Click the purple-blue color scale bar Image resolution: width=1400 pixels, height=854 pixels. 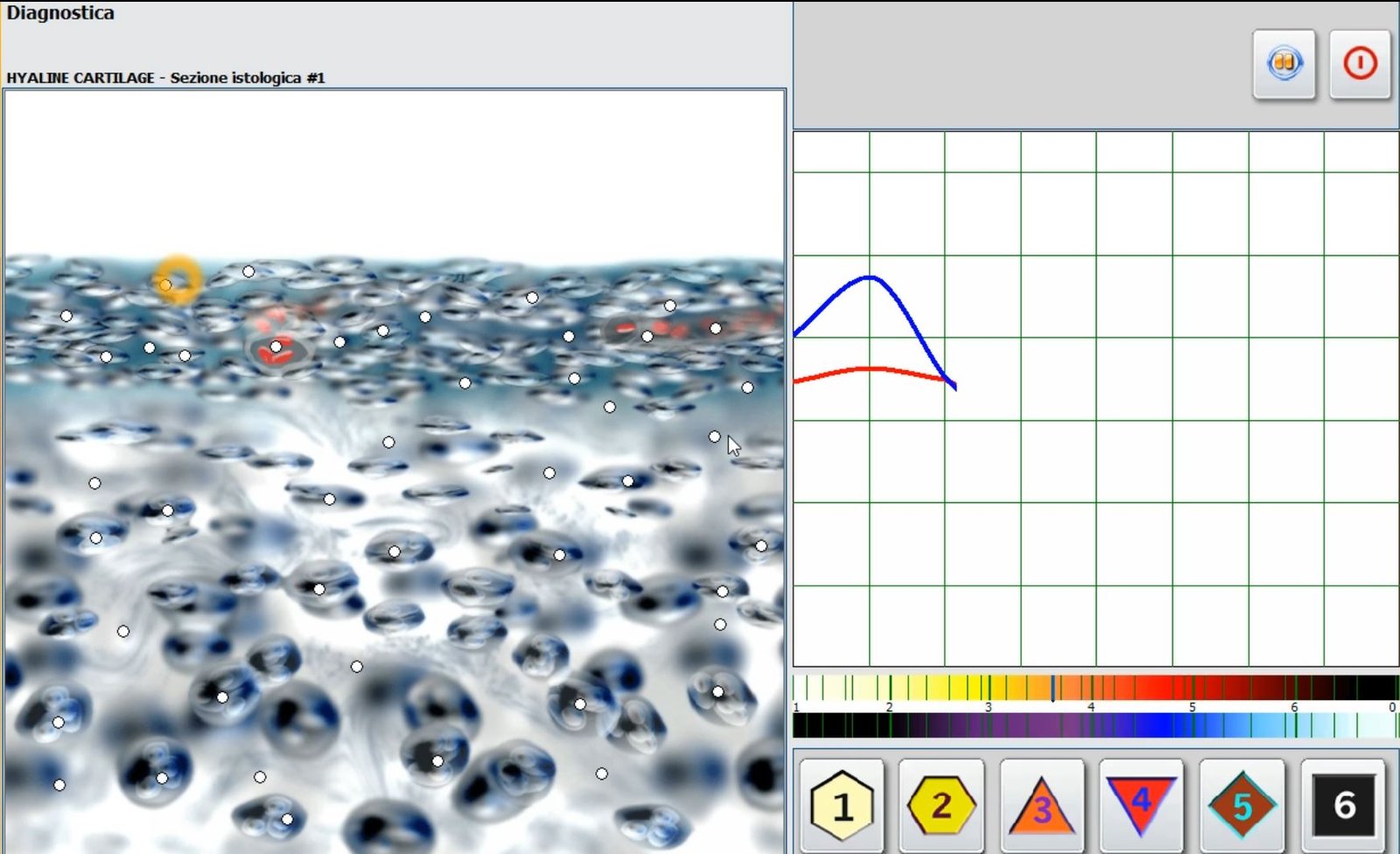pyautogui.click(x=1095, y=725)
